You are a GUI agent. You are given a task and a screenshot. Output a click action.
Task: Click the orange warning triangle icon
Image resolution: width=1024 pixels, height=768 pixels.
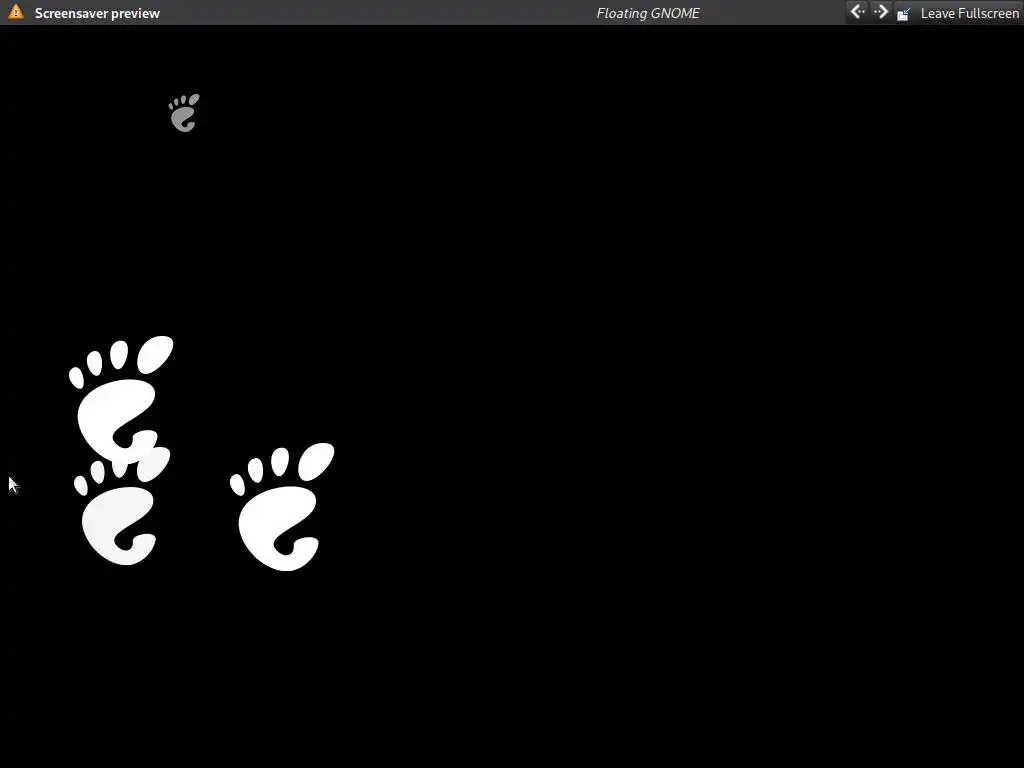[x=16, y=12]
